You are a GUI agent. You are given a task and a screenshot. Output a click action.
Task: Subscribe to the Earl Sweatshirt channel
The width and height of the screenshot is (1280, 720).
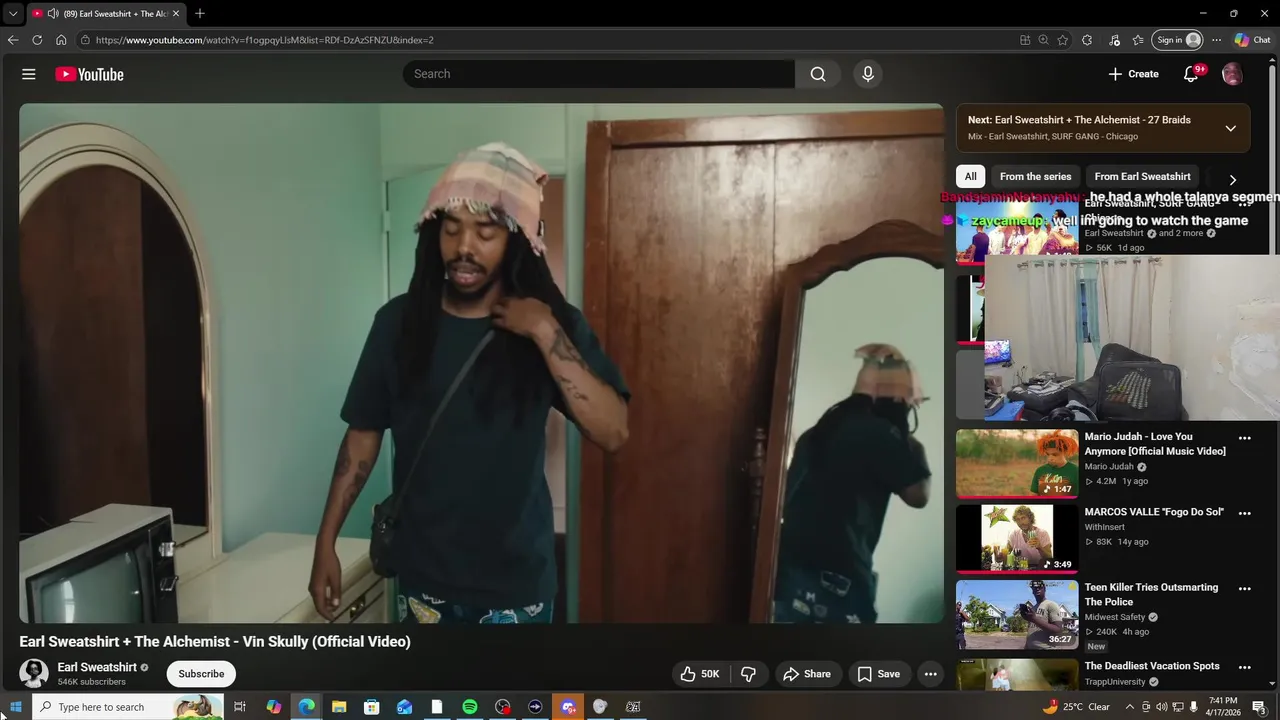(x=201, y=674)
